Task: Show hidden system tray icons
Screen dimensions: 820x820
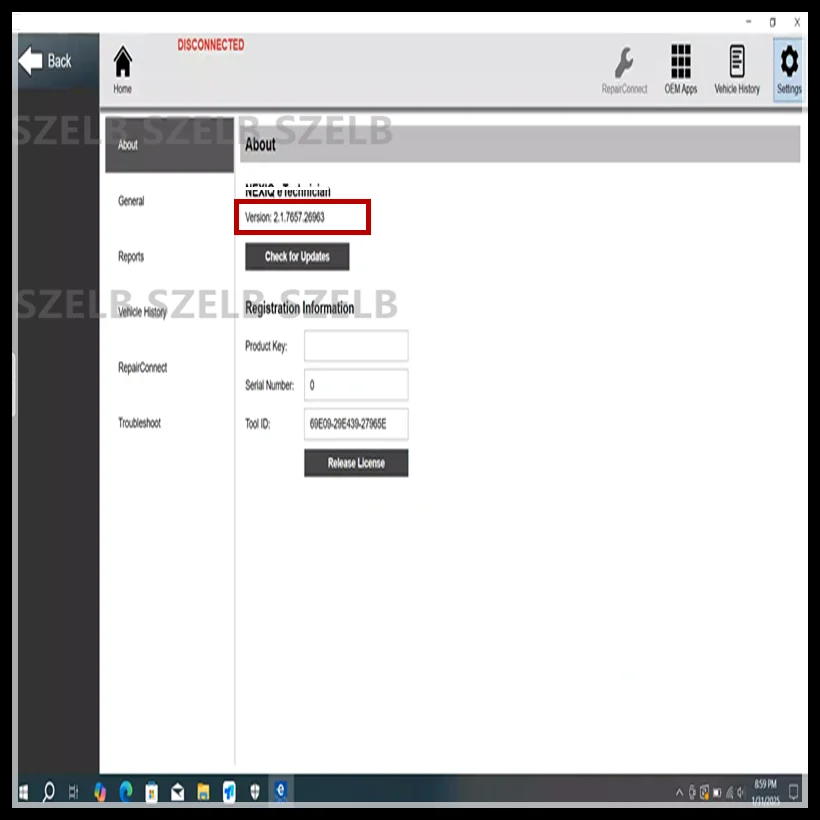Action: [x=679, y=793]
